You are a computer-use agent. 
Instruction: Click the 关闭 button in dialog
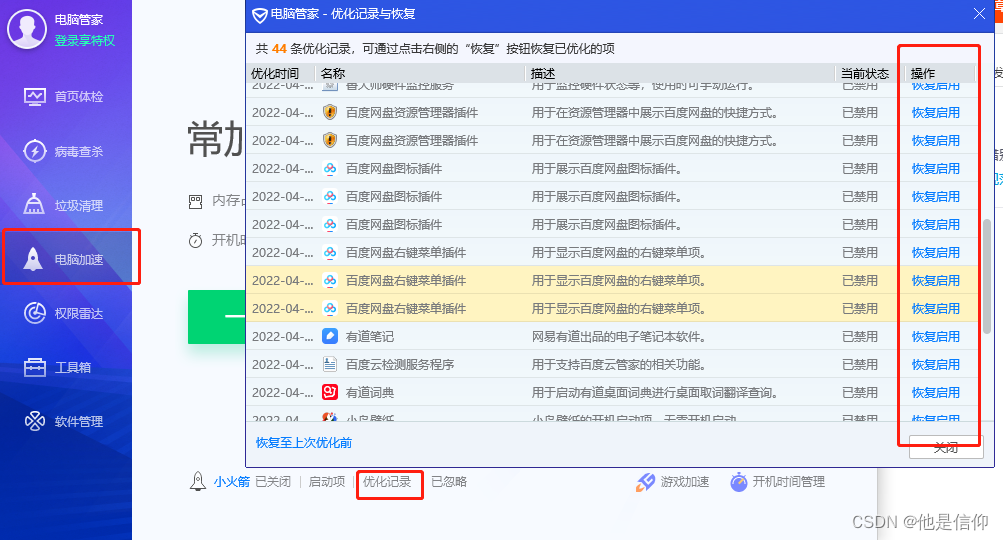(x=946, y=447)
